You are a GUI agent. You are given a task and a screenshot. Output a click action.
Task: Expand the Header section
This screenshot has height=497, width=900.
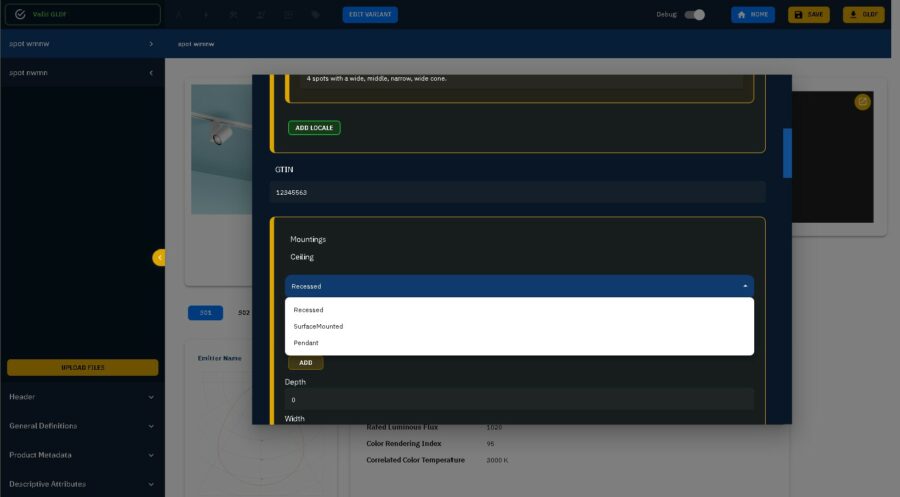point(82,397)
